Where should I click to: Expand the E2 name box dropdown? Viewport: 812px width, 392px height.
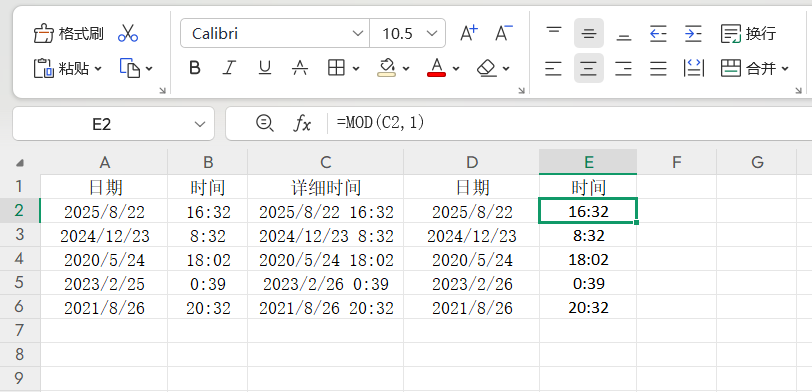pyautogui.click(x=199, y=124)
